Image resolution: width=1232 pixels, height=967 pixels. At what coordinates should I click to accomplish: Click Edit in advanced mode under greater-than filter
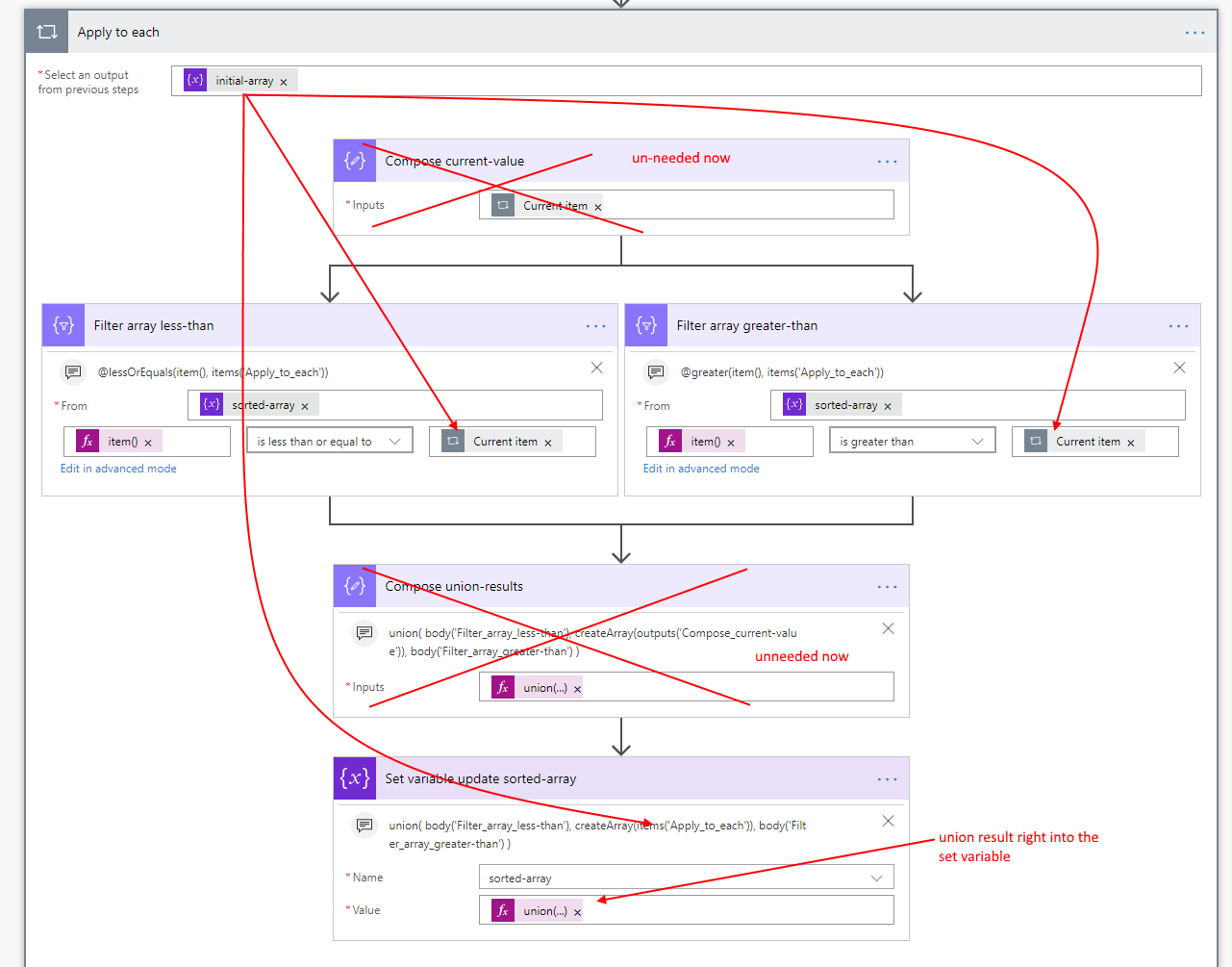click(x=701, y=469)
